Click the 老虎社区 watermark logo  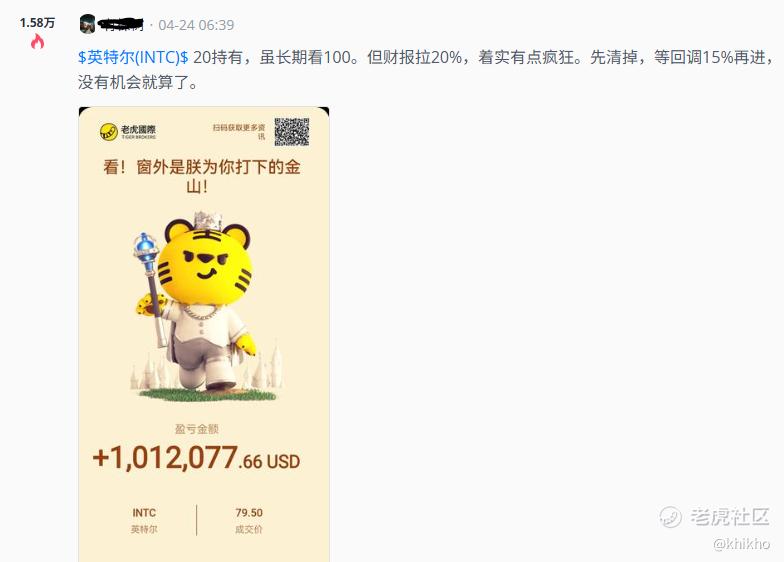[x=714, y=516]
